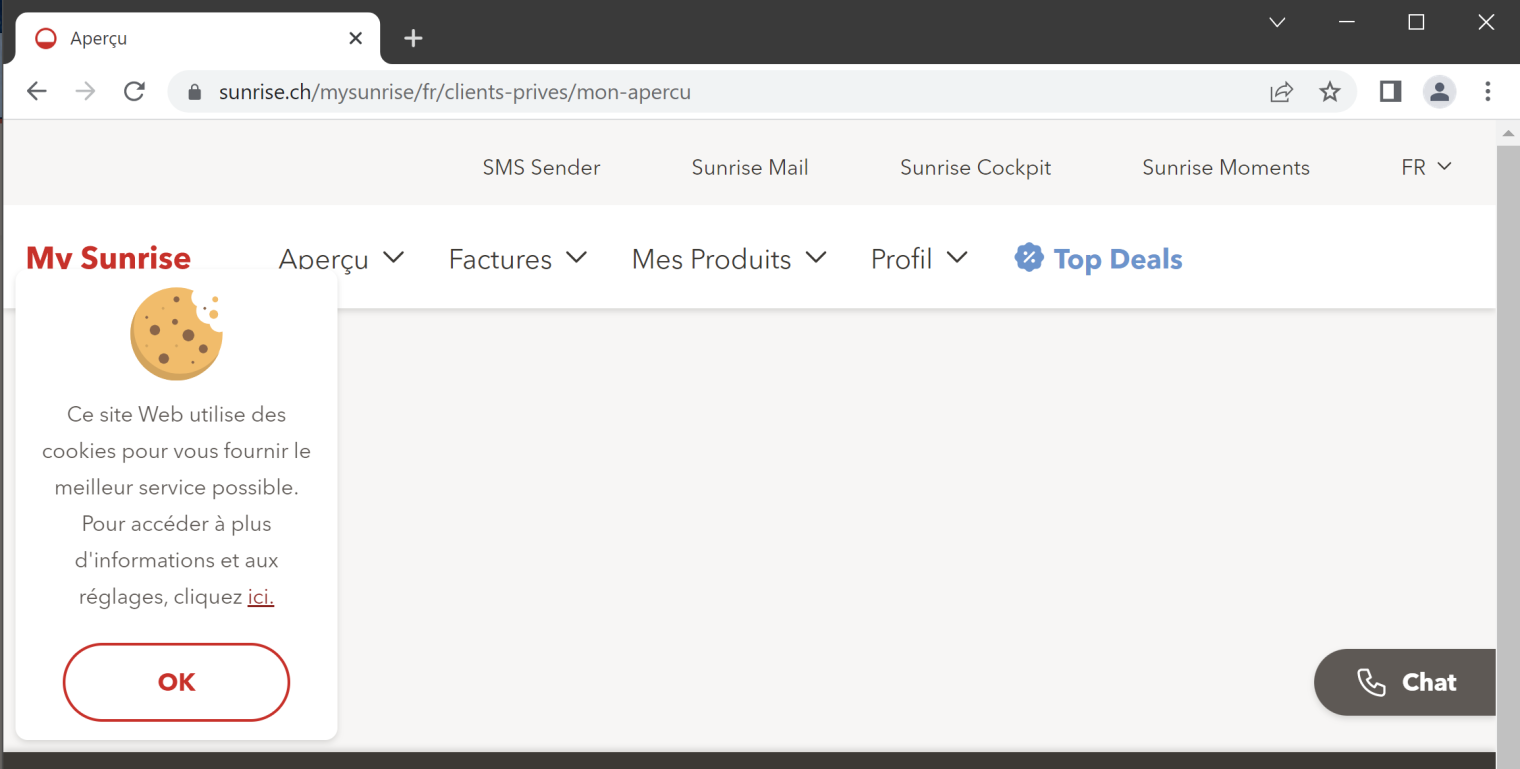Open the browser side panel icon
The height and width of the screenshot is (769, 1520).
click(1390, 92)
